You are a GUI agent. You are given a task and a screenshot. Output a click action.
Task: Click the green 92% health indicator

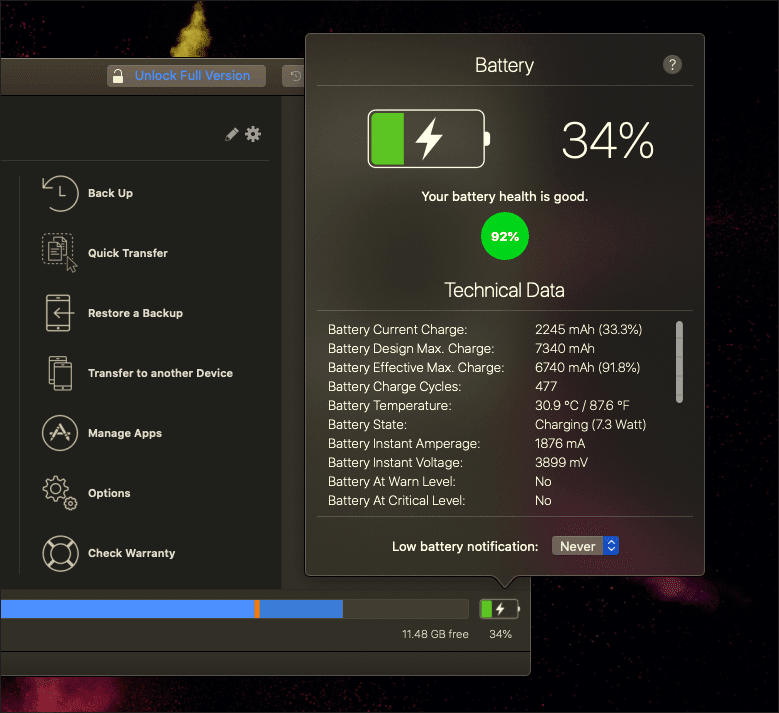[x=505, y=236]
